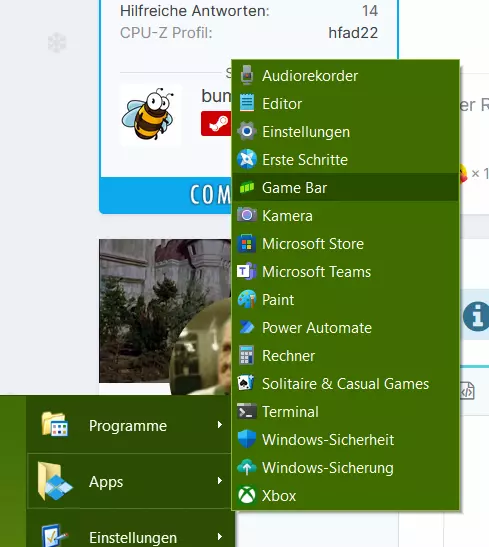Click the red Steam badge icon
The width and height of the screenshot is (489, 547).
click(x=216, y=123)
